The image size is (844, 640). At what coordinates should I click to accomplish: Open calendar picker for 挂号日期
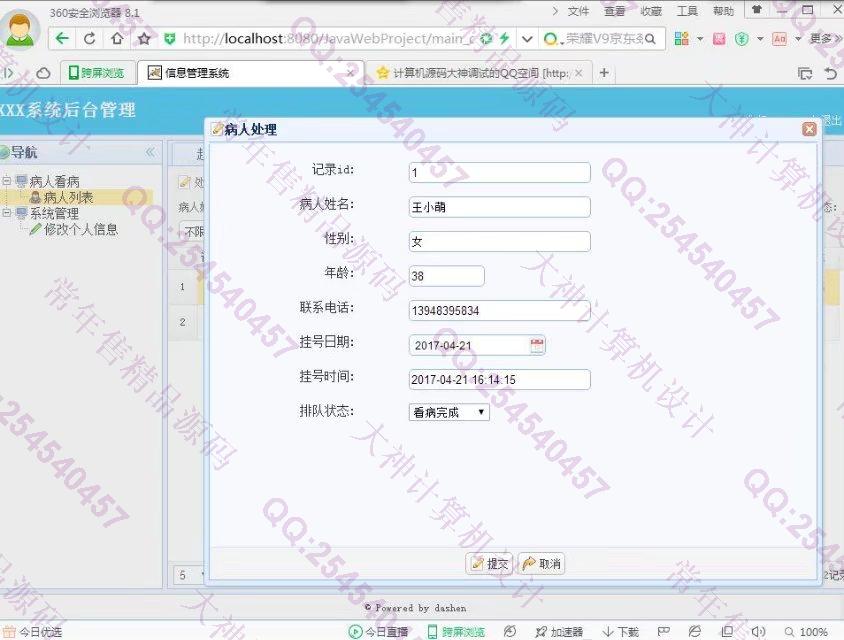[x=537, y=345]
